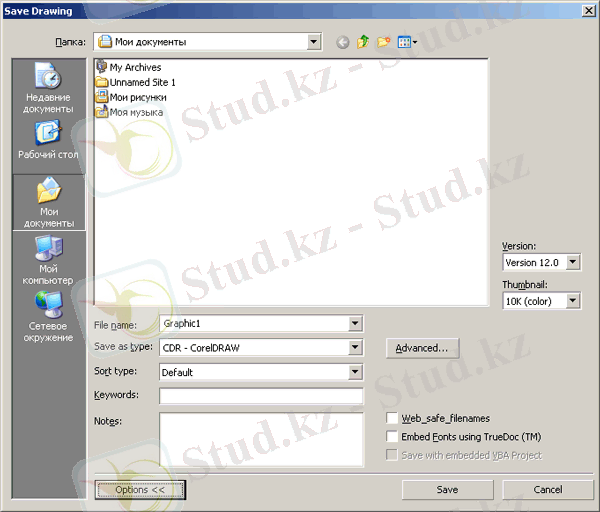
Task: Go back using the Back arrow icon
Action: tap(342, 42)
